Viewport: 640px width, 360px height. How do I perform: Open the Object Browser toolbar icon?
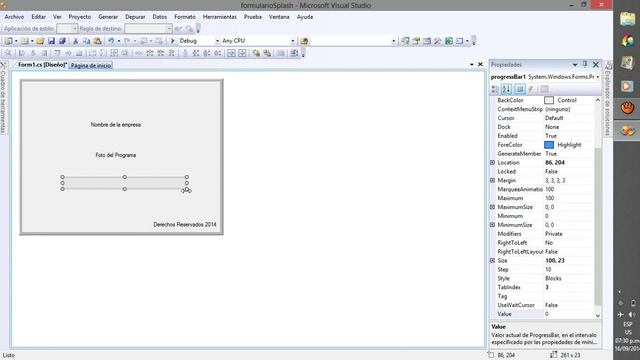(427, 41)
